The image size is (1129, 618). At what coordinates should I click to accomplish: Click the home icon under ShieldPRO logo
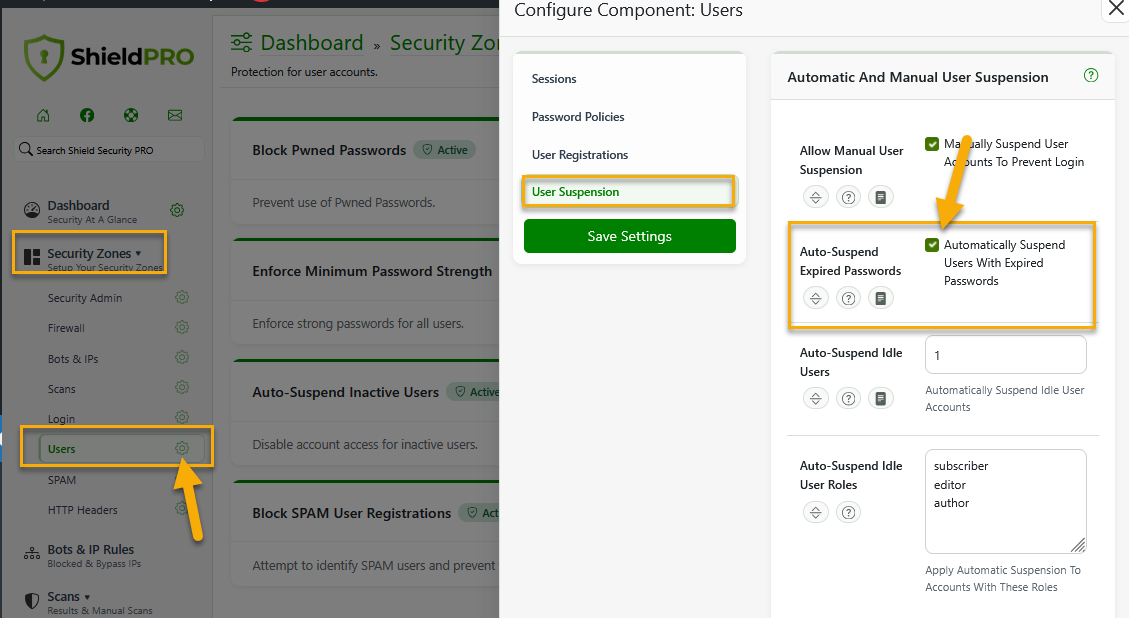pyautogui.click(x=43, y=115)
